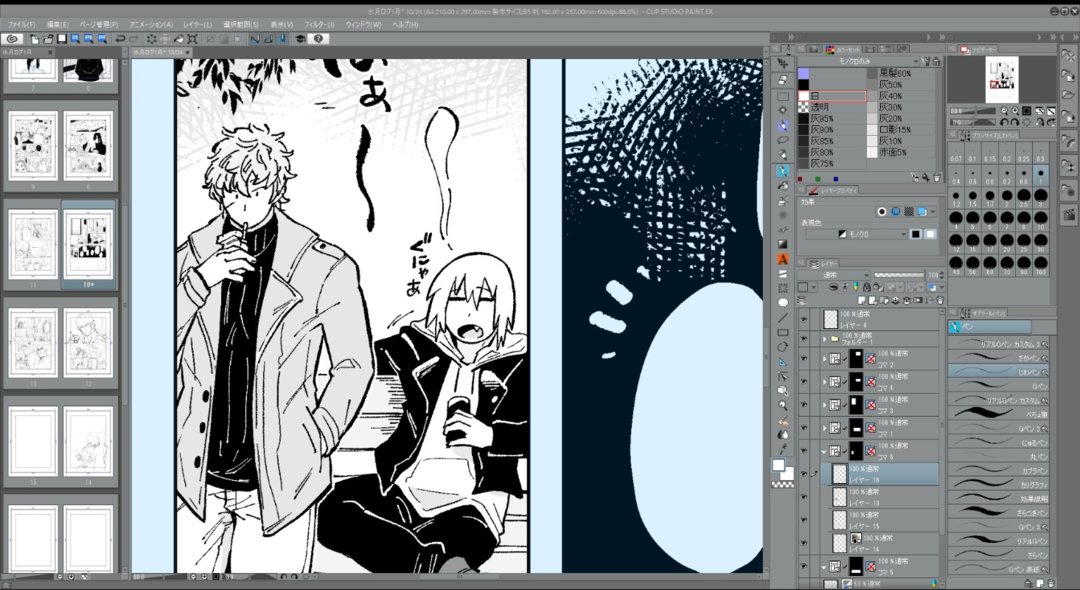The image size is (1080, 590).
Task: Select the Zoom magnifier tool
Action: click(782, 405)
